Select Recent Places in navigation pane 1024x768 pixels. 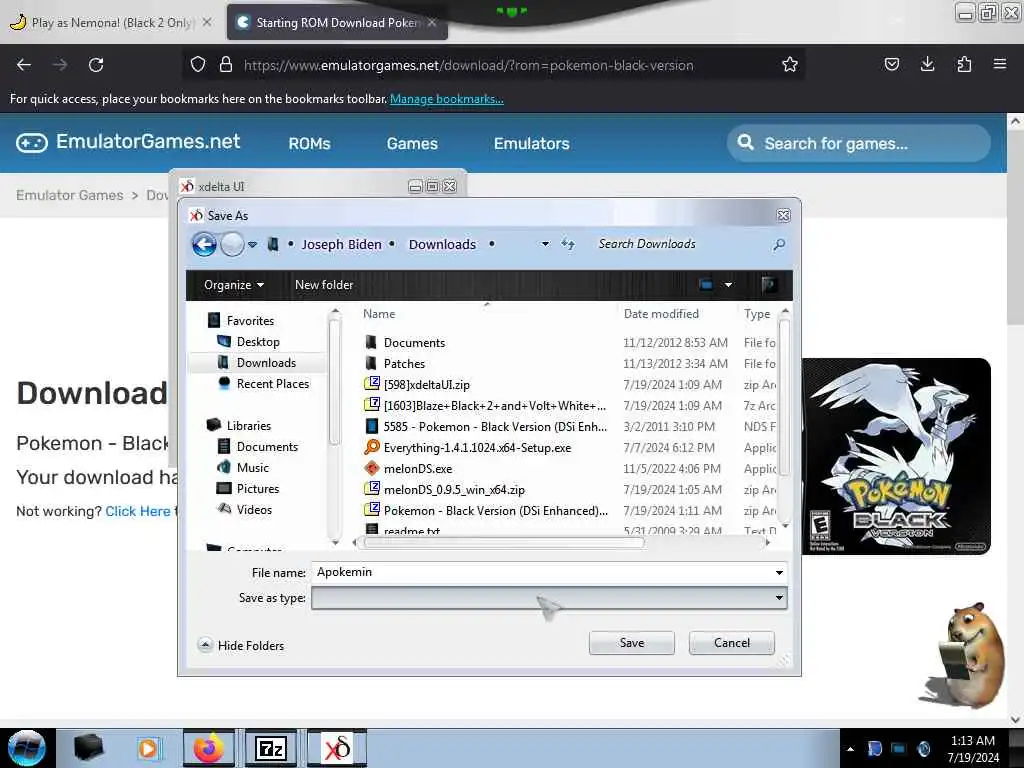[x=264, y=383]
